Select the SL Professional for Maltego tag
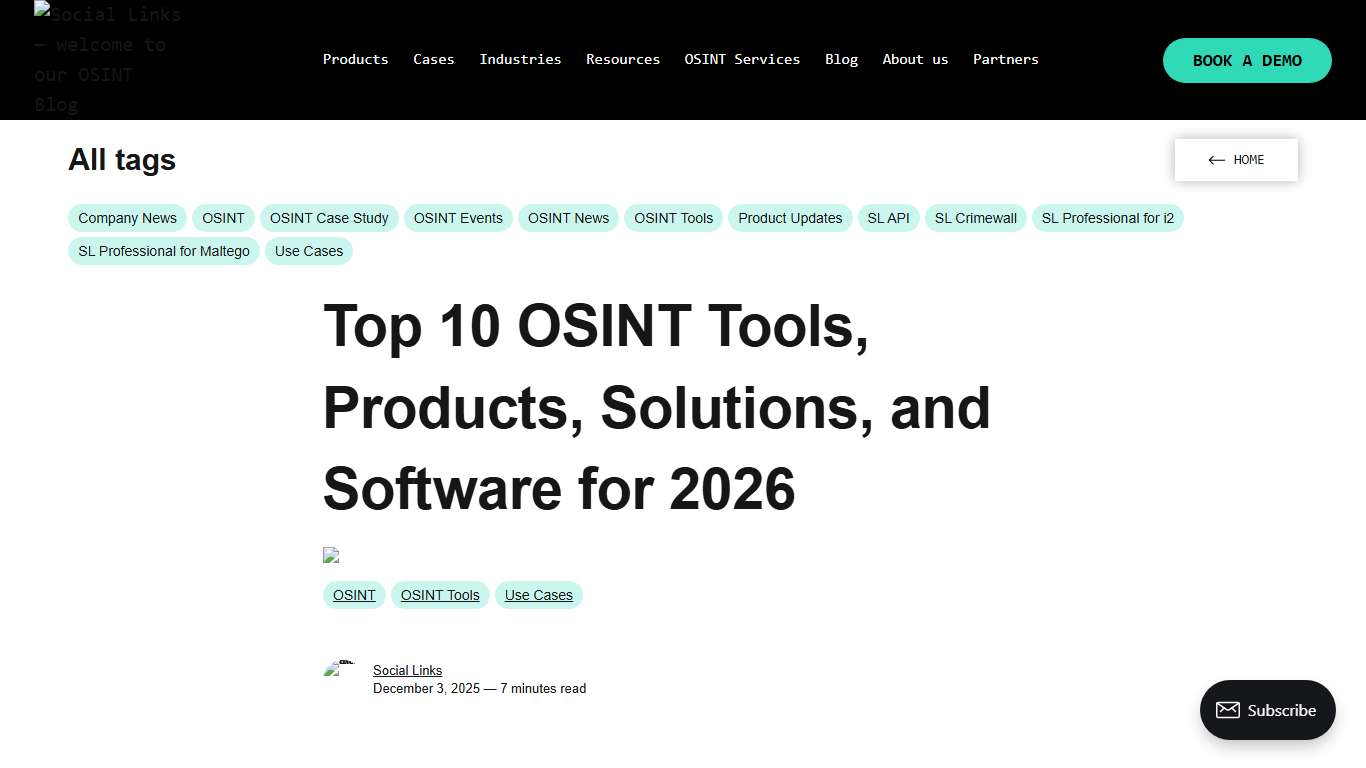 point(163,251)
